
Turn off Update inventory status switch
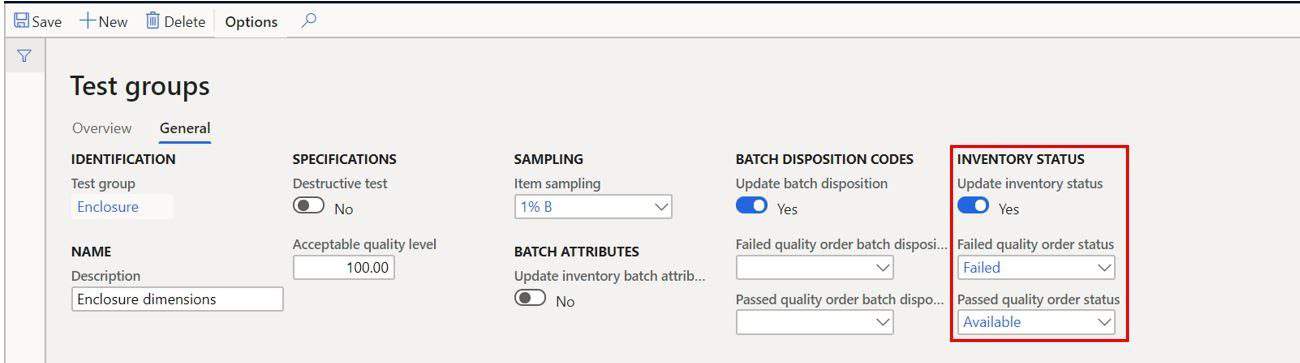point(973,206)
